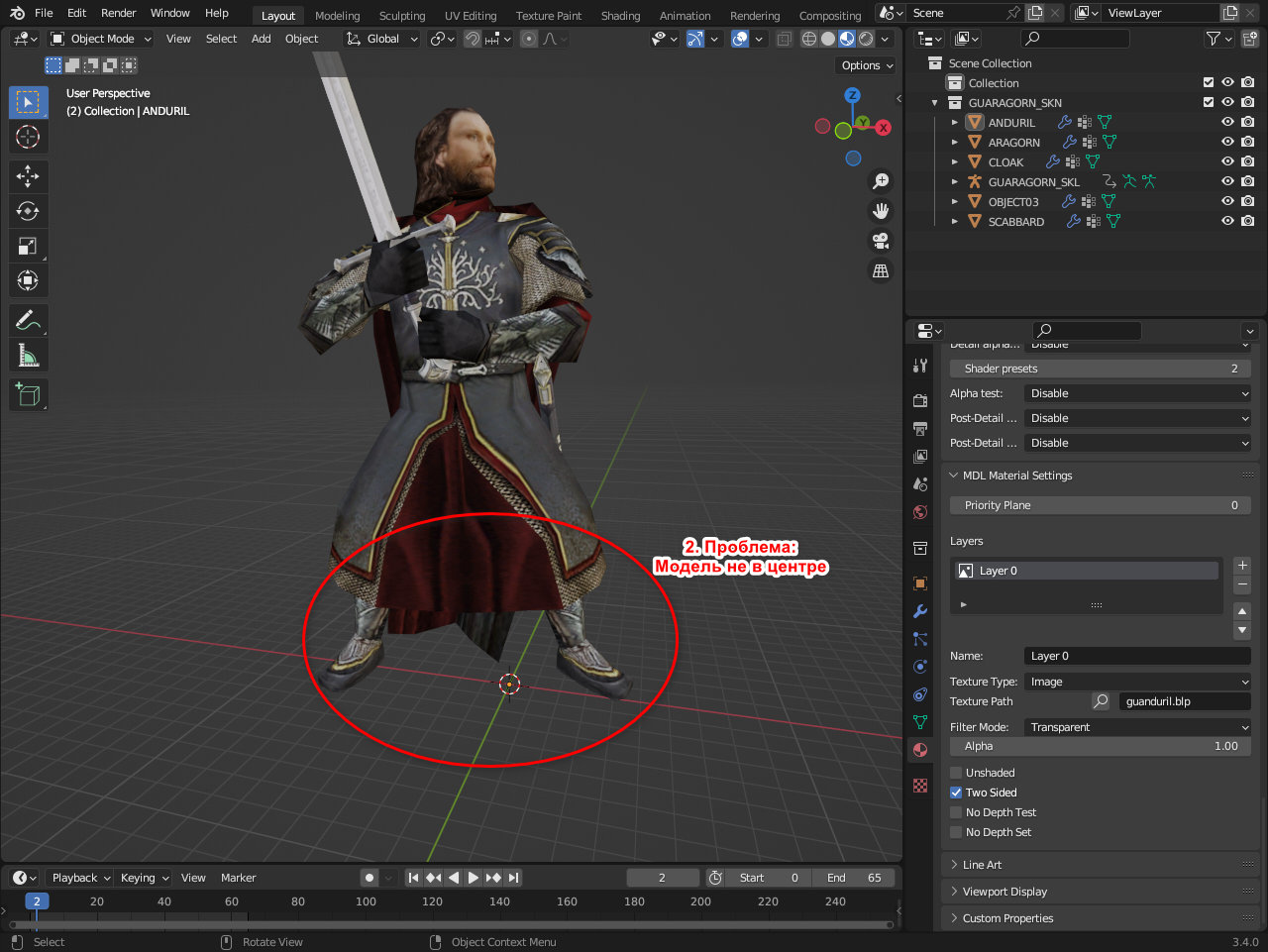Select the Transform tool

[28, 280]
